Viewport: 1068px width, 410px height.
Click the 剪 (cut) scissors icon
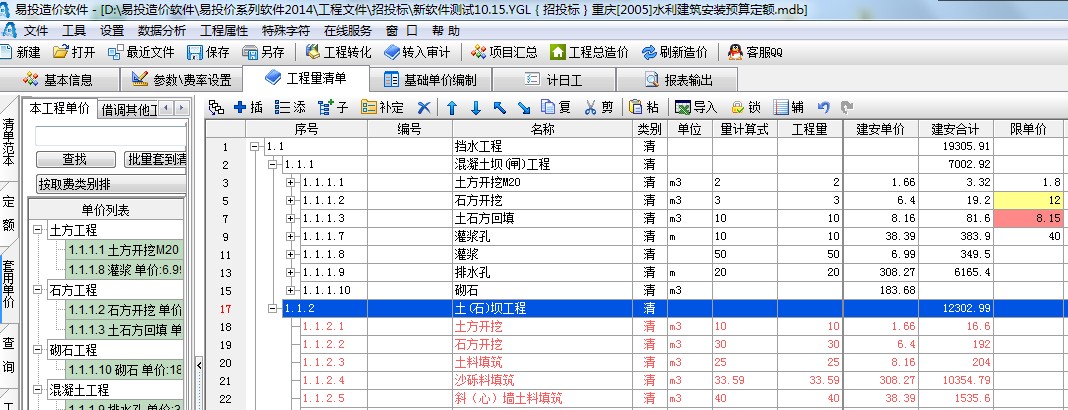coord(597,107)
